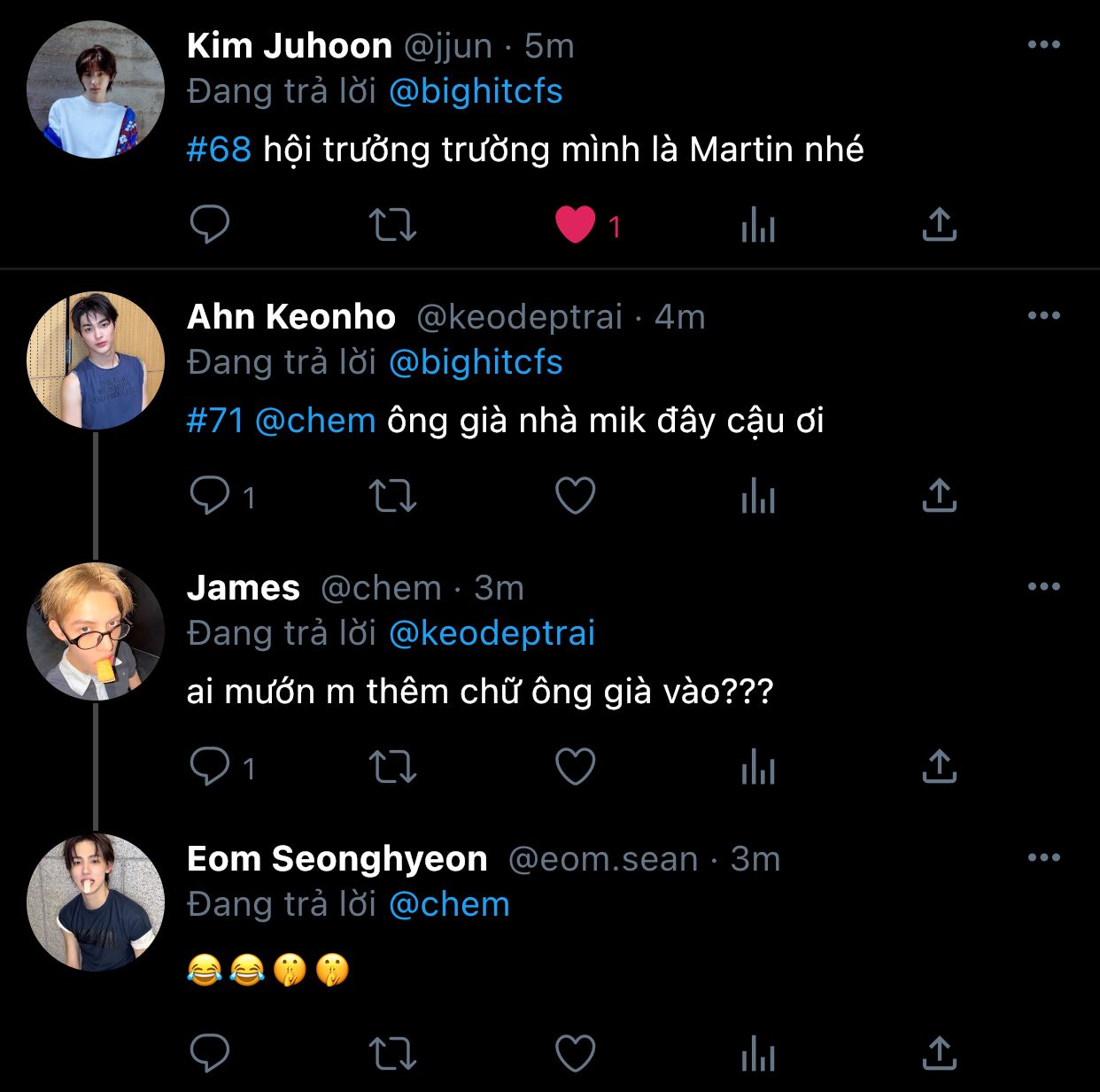This screenshot has height=1092, width=1100.
Task: Like James's reply tweet
Action: 576,766
